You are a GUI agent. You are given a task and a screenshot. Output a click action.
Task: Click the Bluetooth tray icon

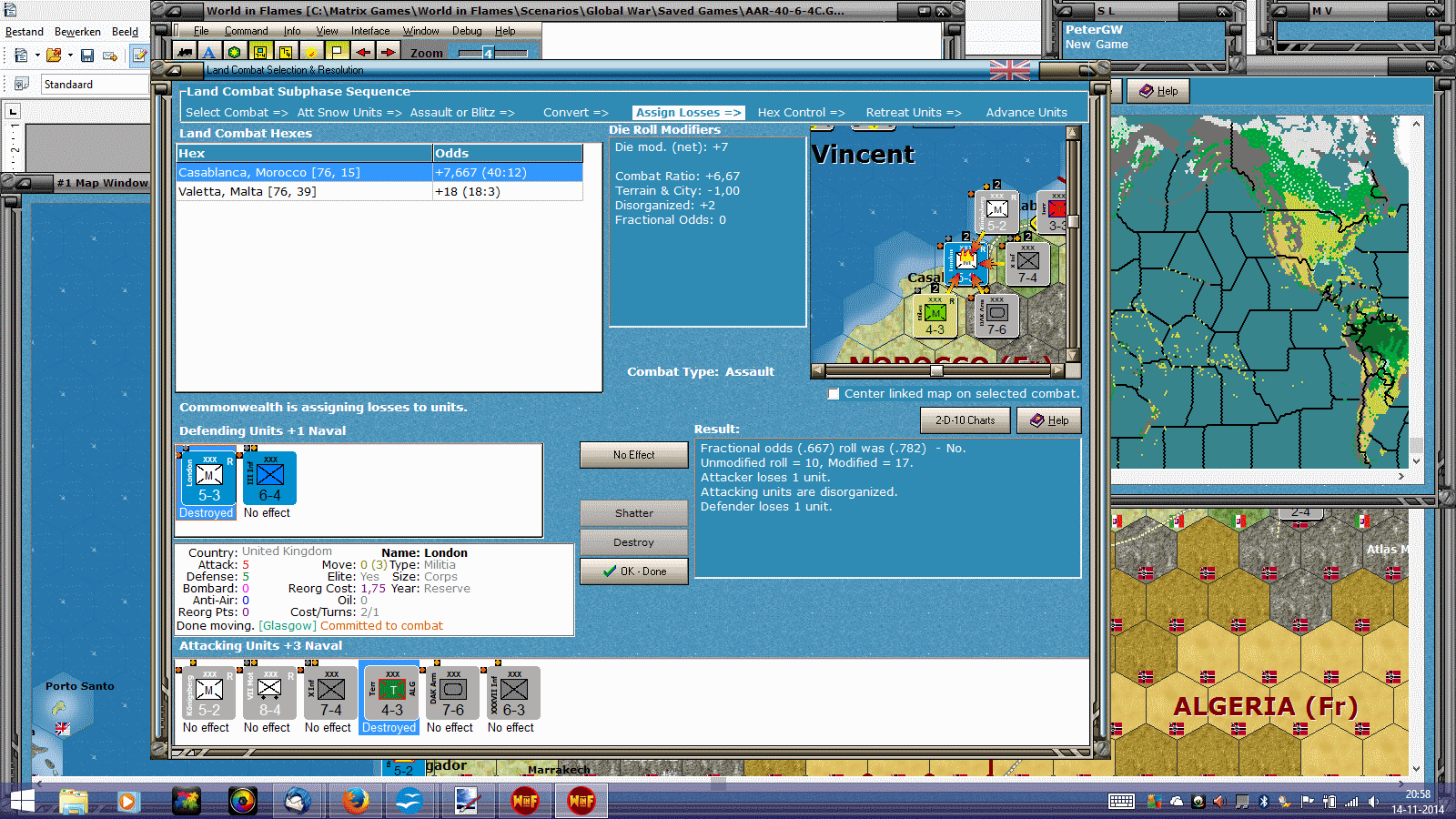[x=1263, y=802]
